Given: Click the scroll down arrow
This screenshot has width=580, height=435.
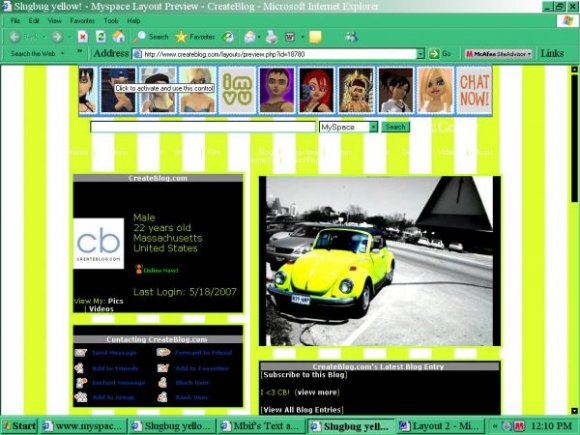Looking at the screenshot, I should tap(574, 410).
